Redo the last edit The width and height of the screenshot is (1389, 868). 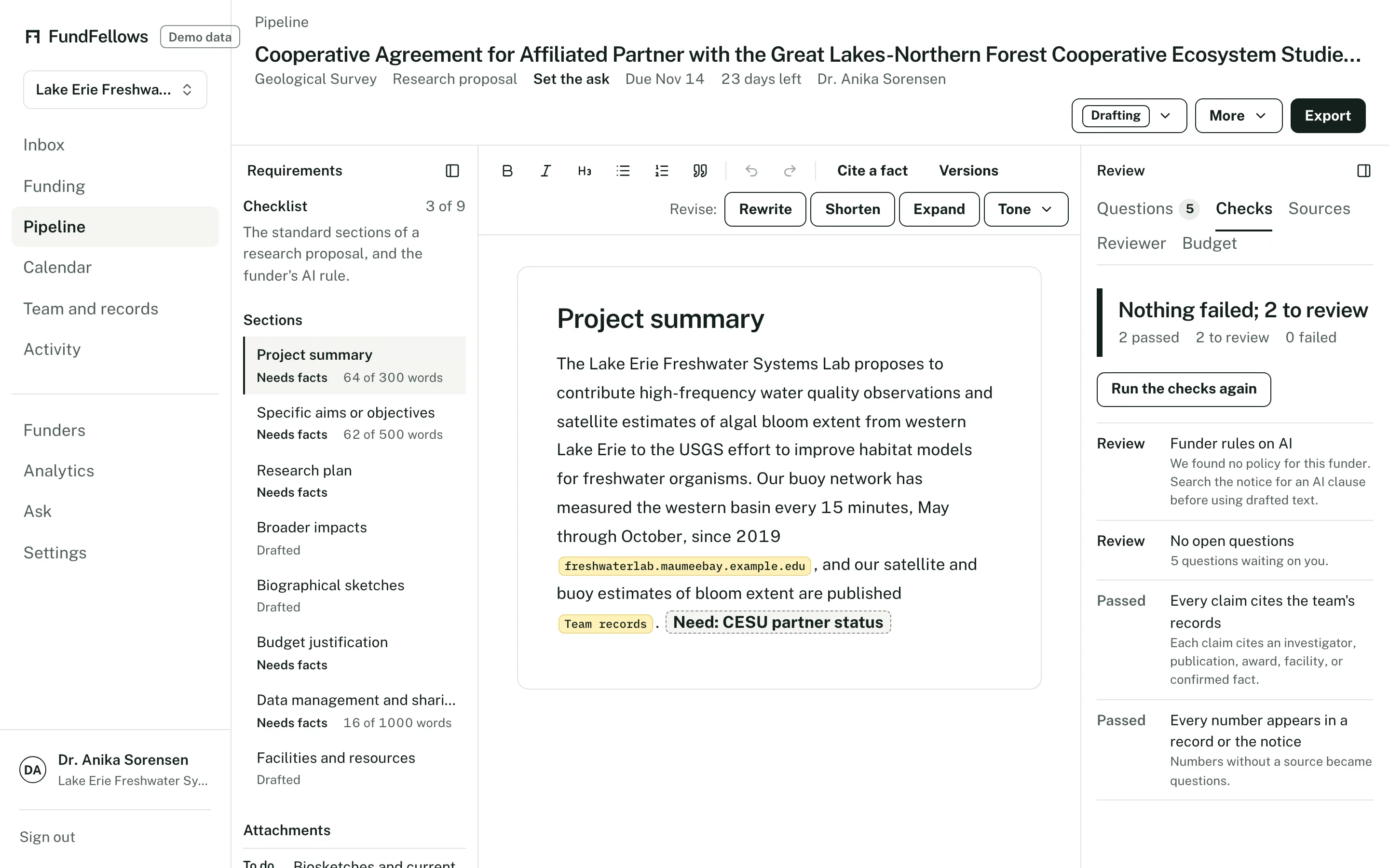point(790,171)
